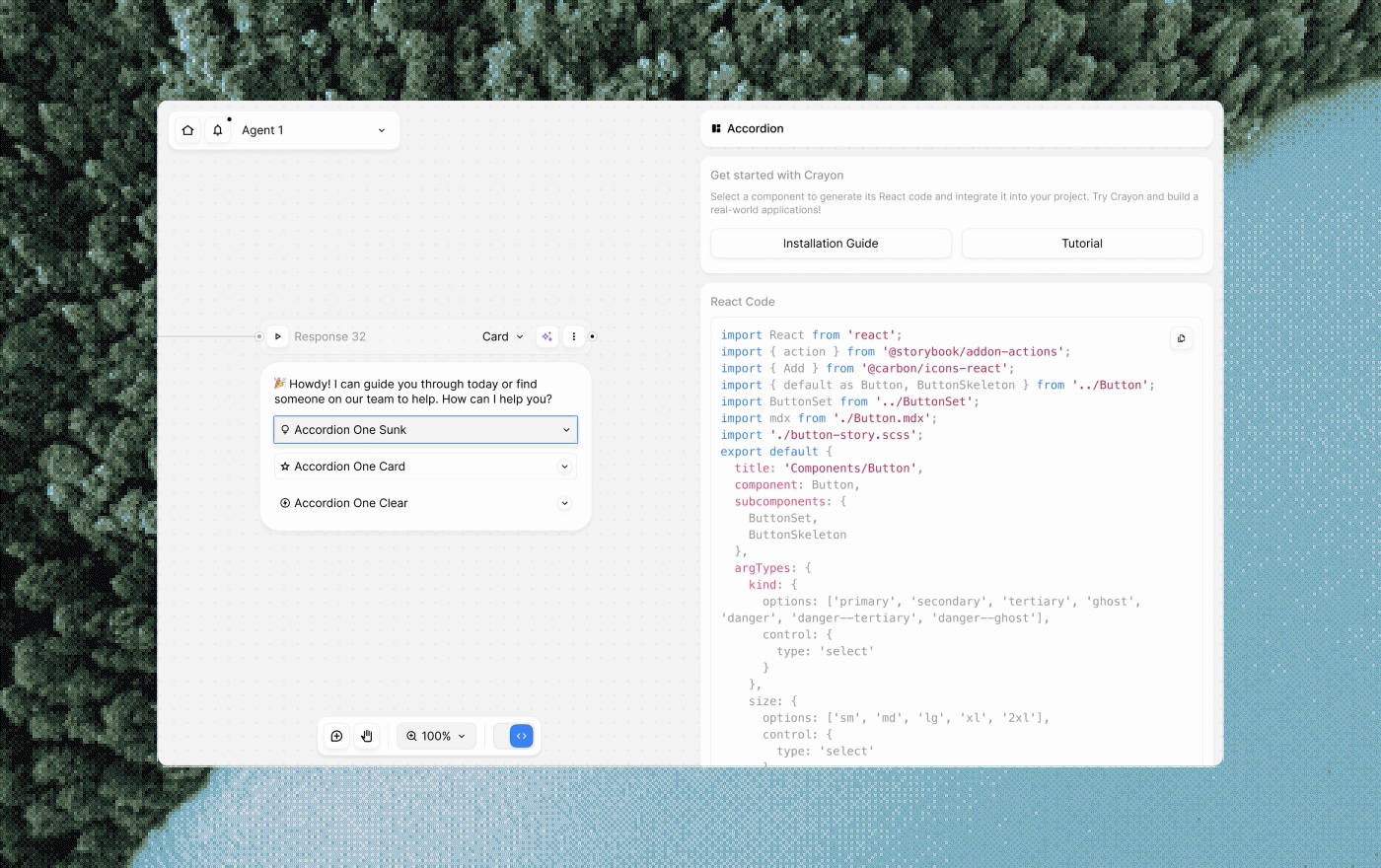Click the 'size: {' code line
Screen dimensions: 1381x868
point(773,701)
